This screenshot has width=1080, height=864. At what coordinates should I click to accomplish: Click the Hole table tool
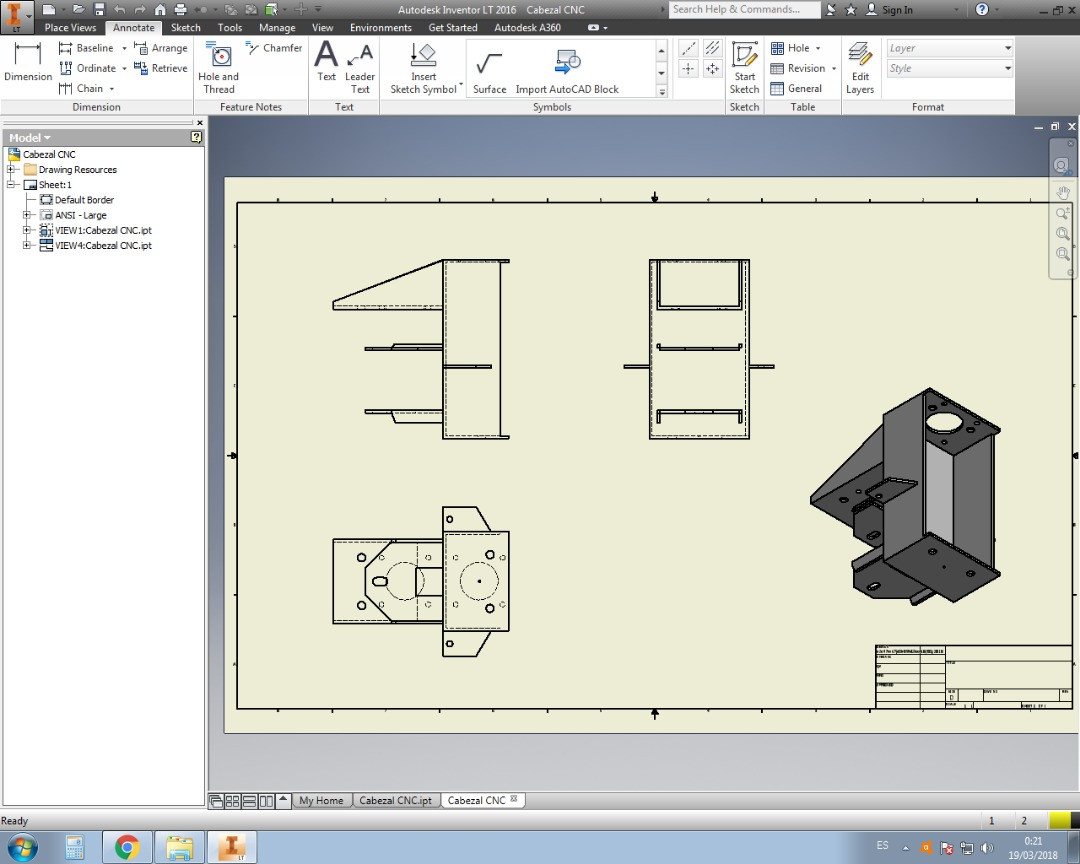[789, 48]
